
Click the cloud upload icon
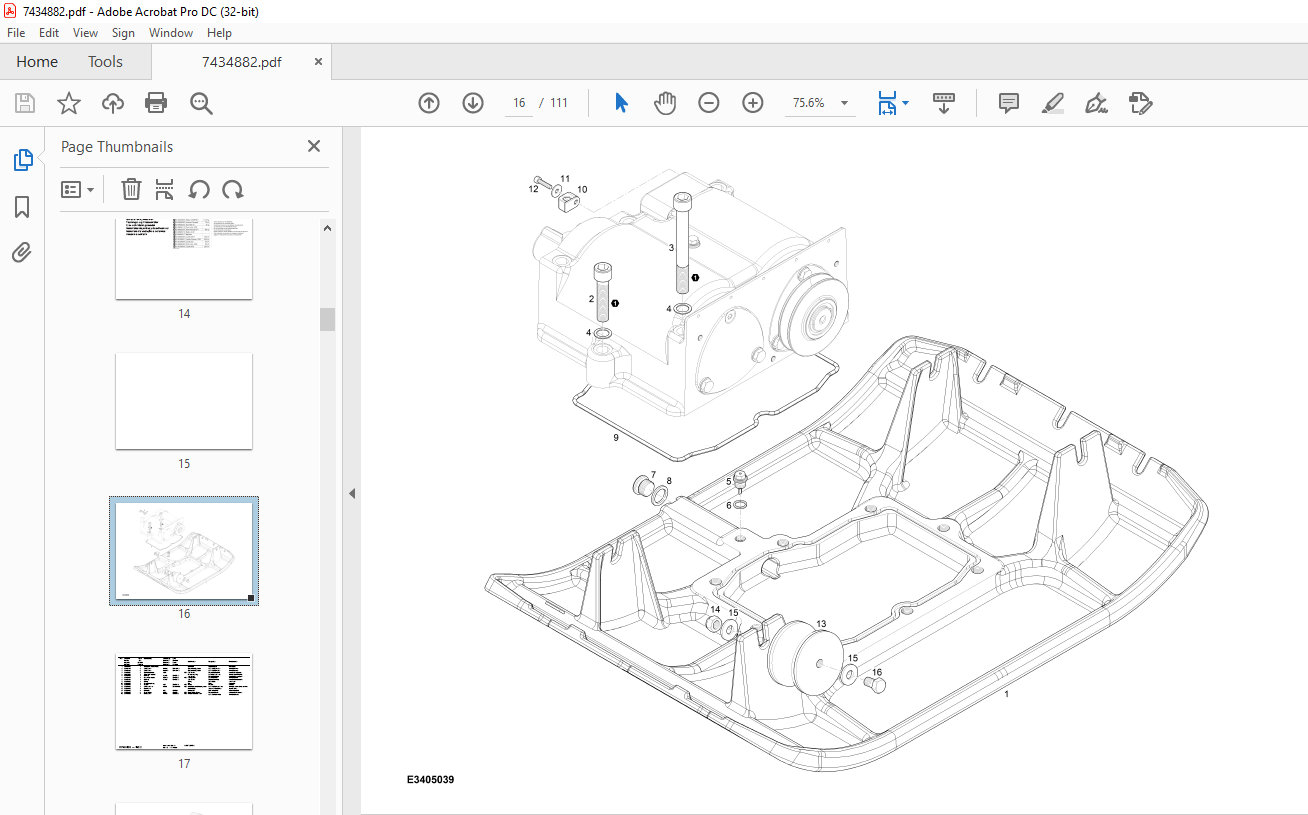coord(113,103)
